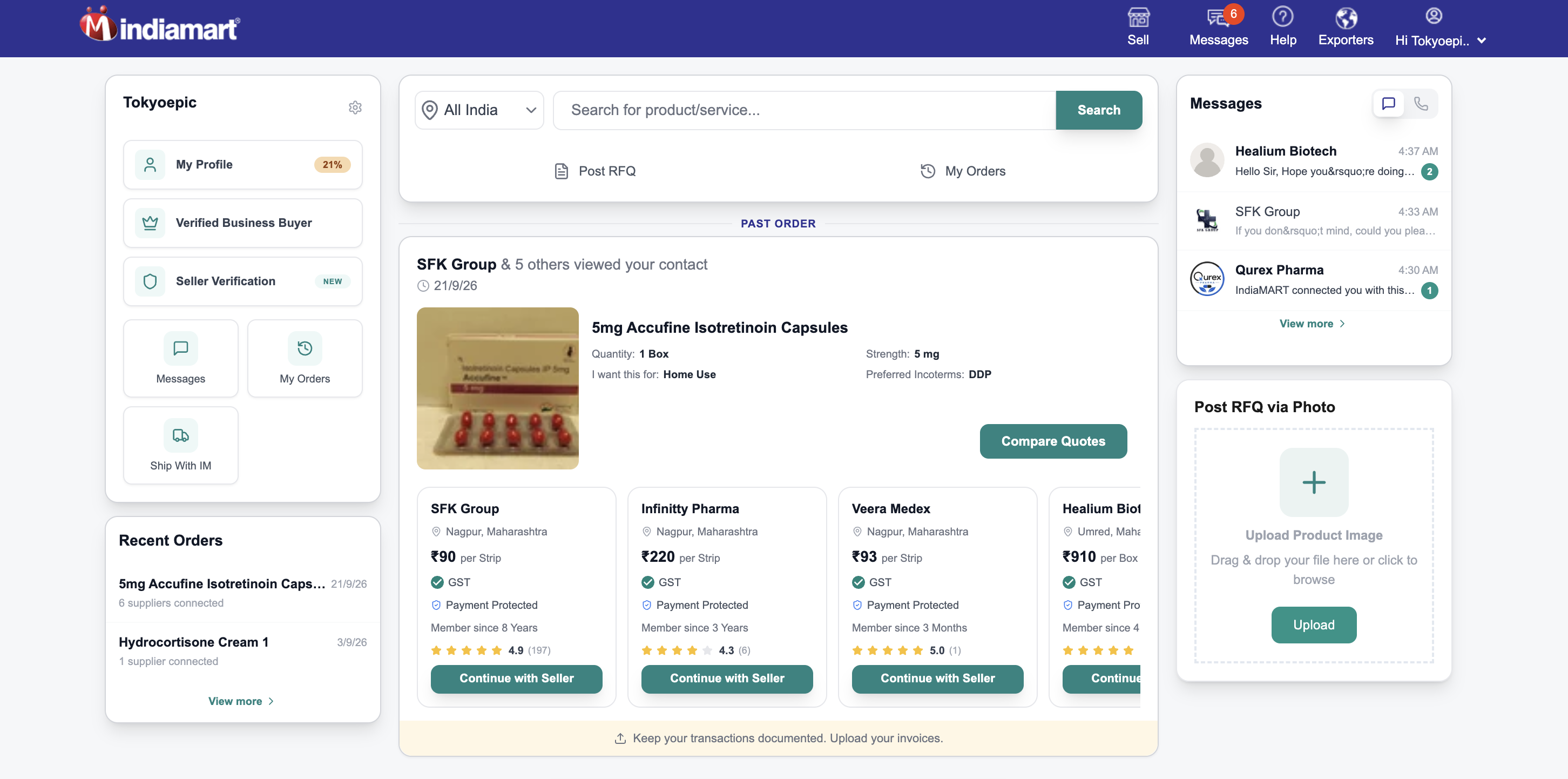Viewport: 1568px width, 779px height.
Task: Open the Infinitty Pharma seller name
Action: click(x=690, y=509)
